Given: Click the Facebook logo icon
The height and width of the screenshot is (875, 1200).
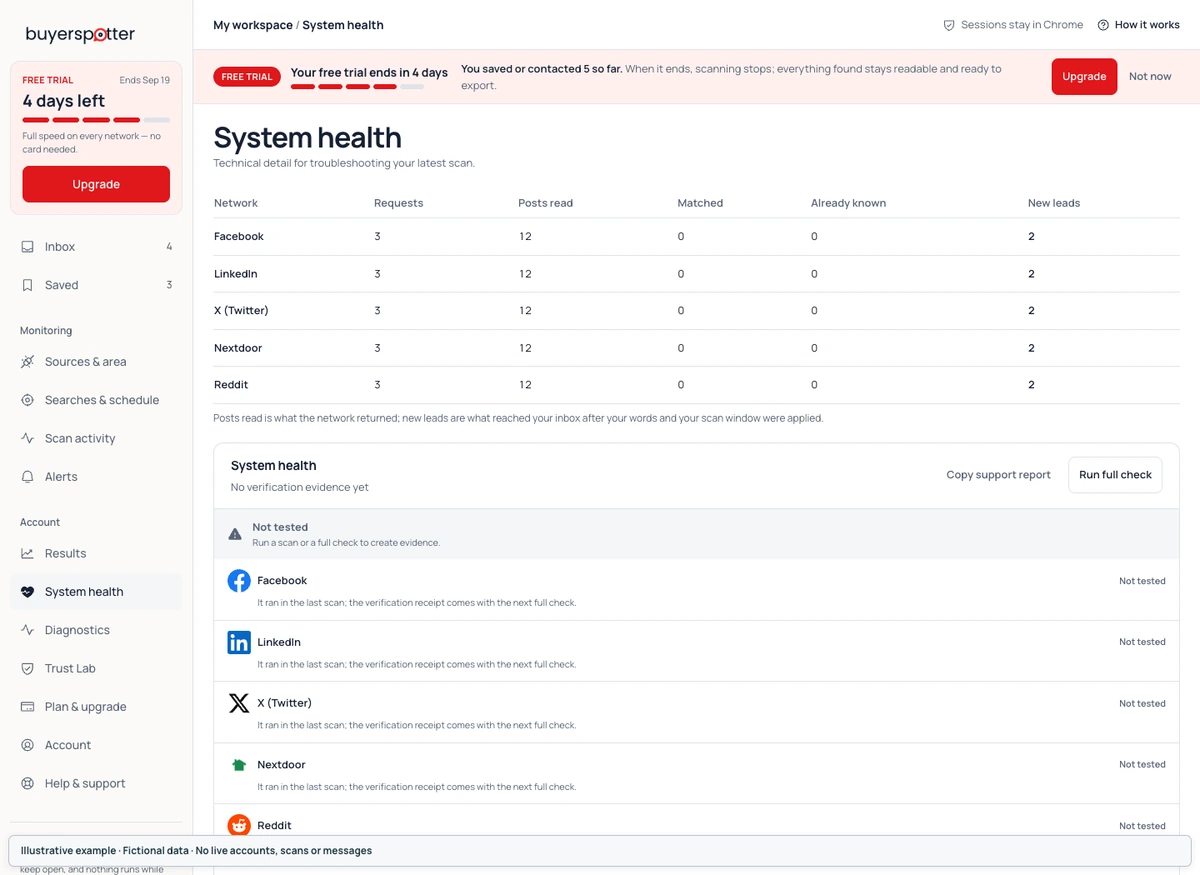Looking at the screenshot, I should point(239,581).
